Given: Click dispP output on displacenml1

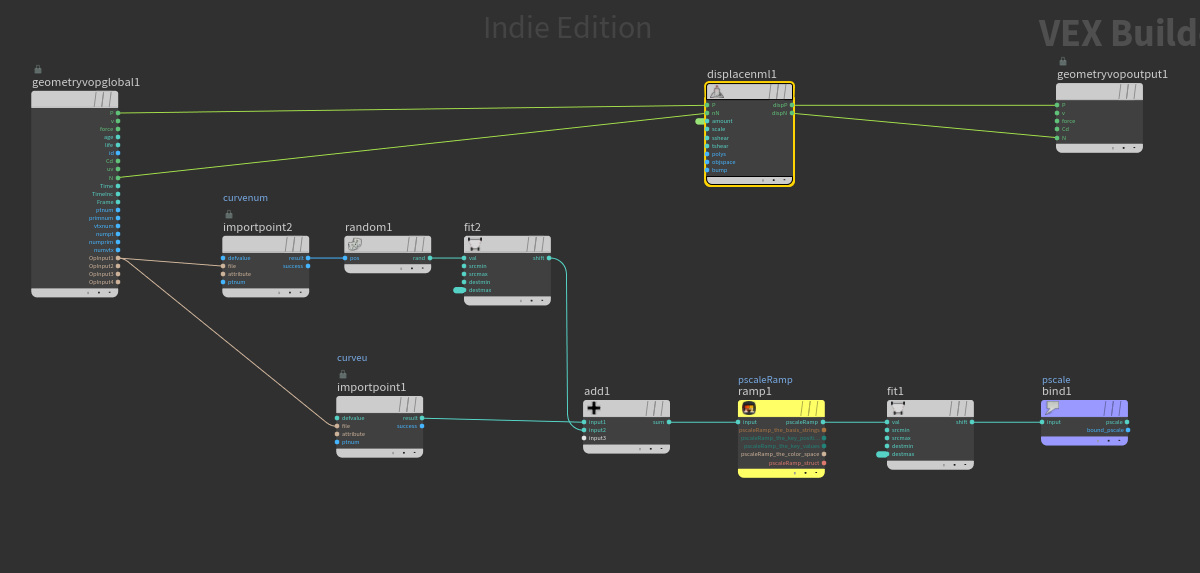Looking at the screenshot, I should coord(792,105).
